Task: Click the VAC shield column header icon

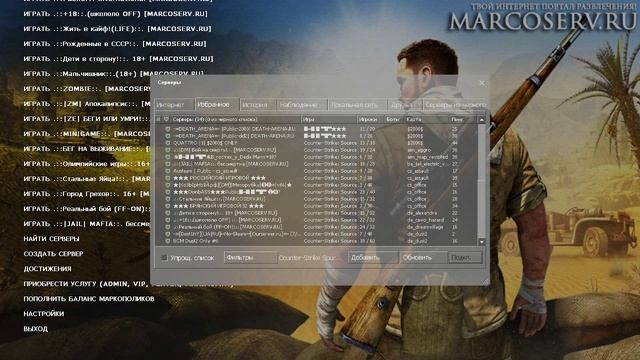Action: click(x=166, y=120)
